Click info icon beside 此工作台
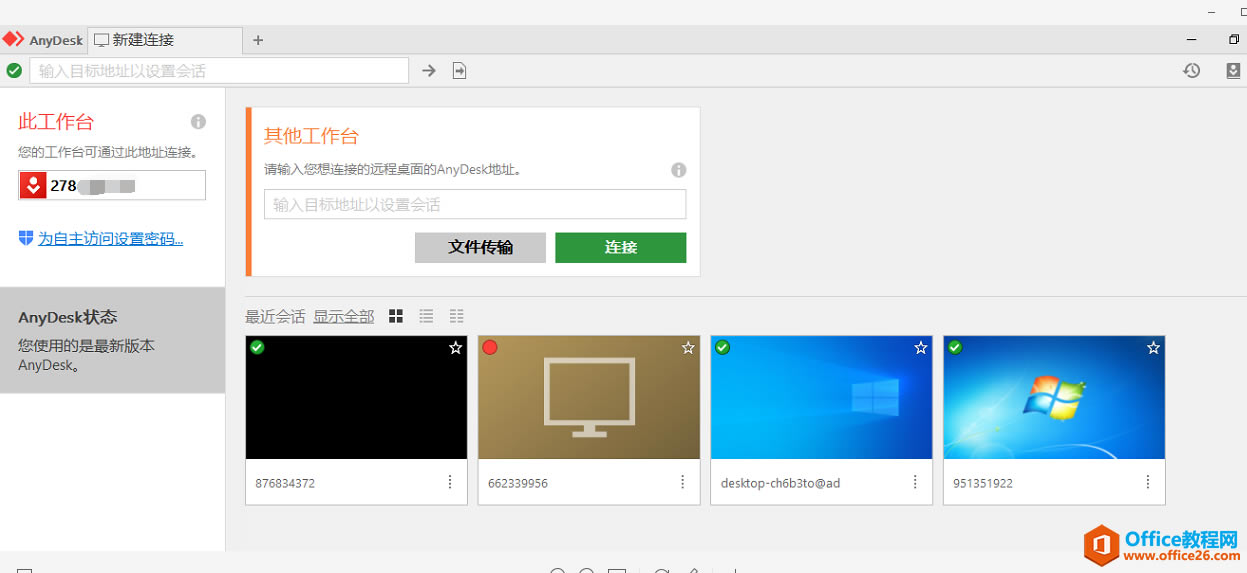Image resolution: width=1247 pixels, height=573 pixels. 198,122
